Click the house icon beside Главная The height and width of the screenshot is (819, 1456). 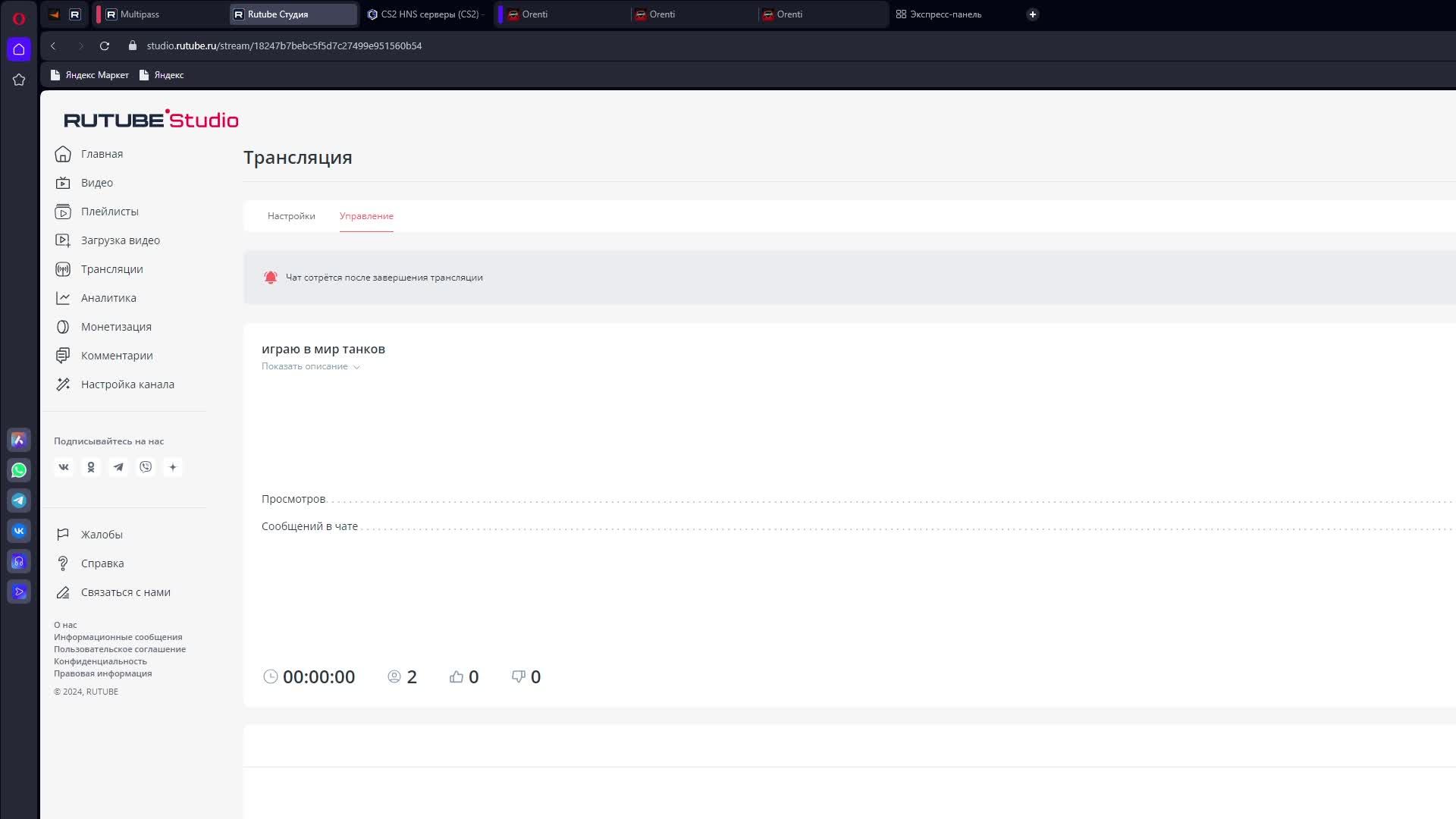click(x=63, y=154)
